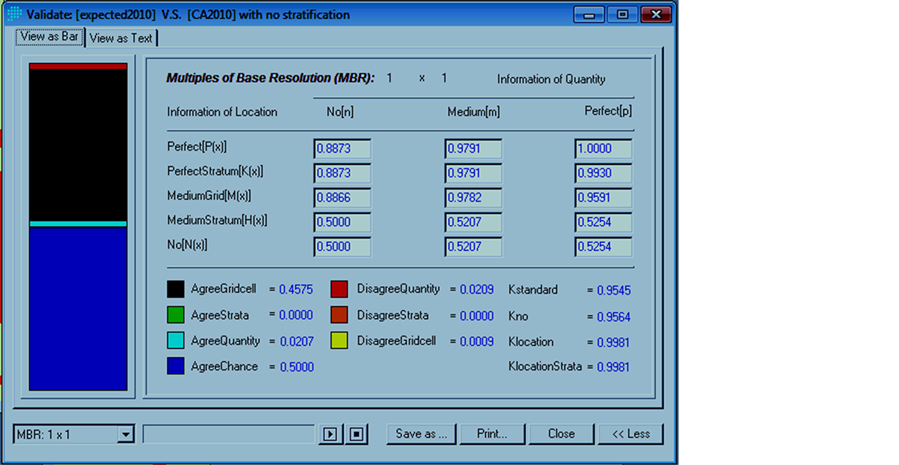The height and width of the screenshot is (465, 899).
Task: Select the View as Bar tab
Action: coord(49,36)
